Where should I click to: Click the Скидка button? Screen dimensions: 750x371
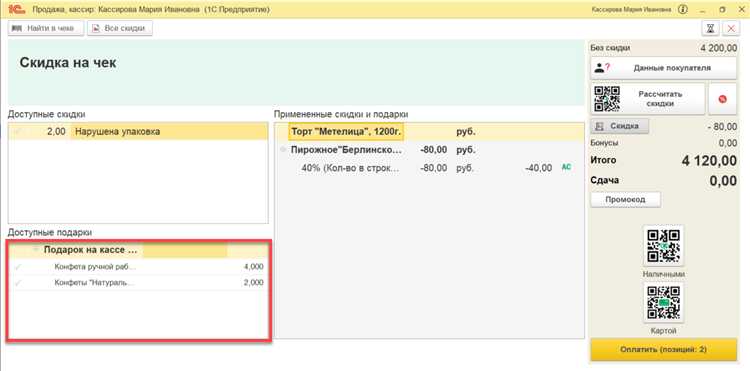coord(619,126)
